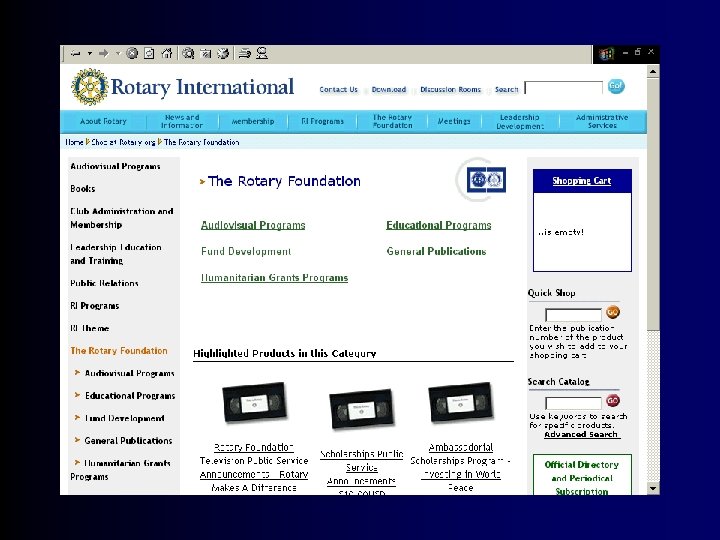
Task: Click the Stop loading icon
Action: [x=132, y=54]
